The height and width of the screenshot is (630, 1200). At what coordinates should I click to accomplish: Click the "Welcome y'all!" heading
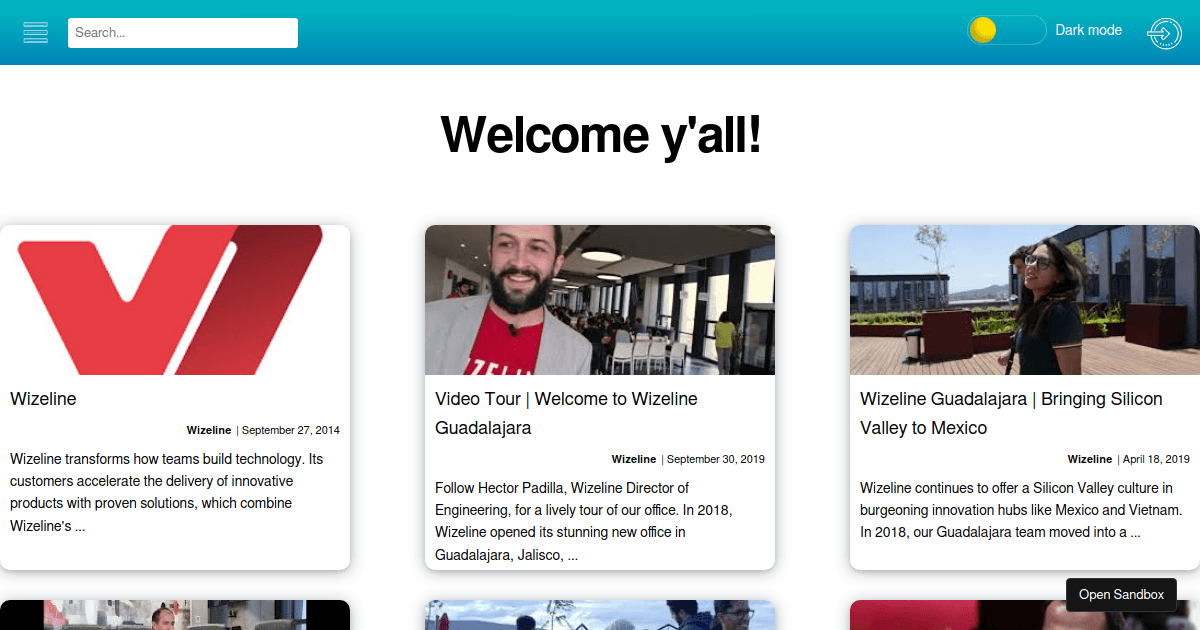pyautogui.click(x=601, y=134)
